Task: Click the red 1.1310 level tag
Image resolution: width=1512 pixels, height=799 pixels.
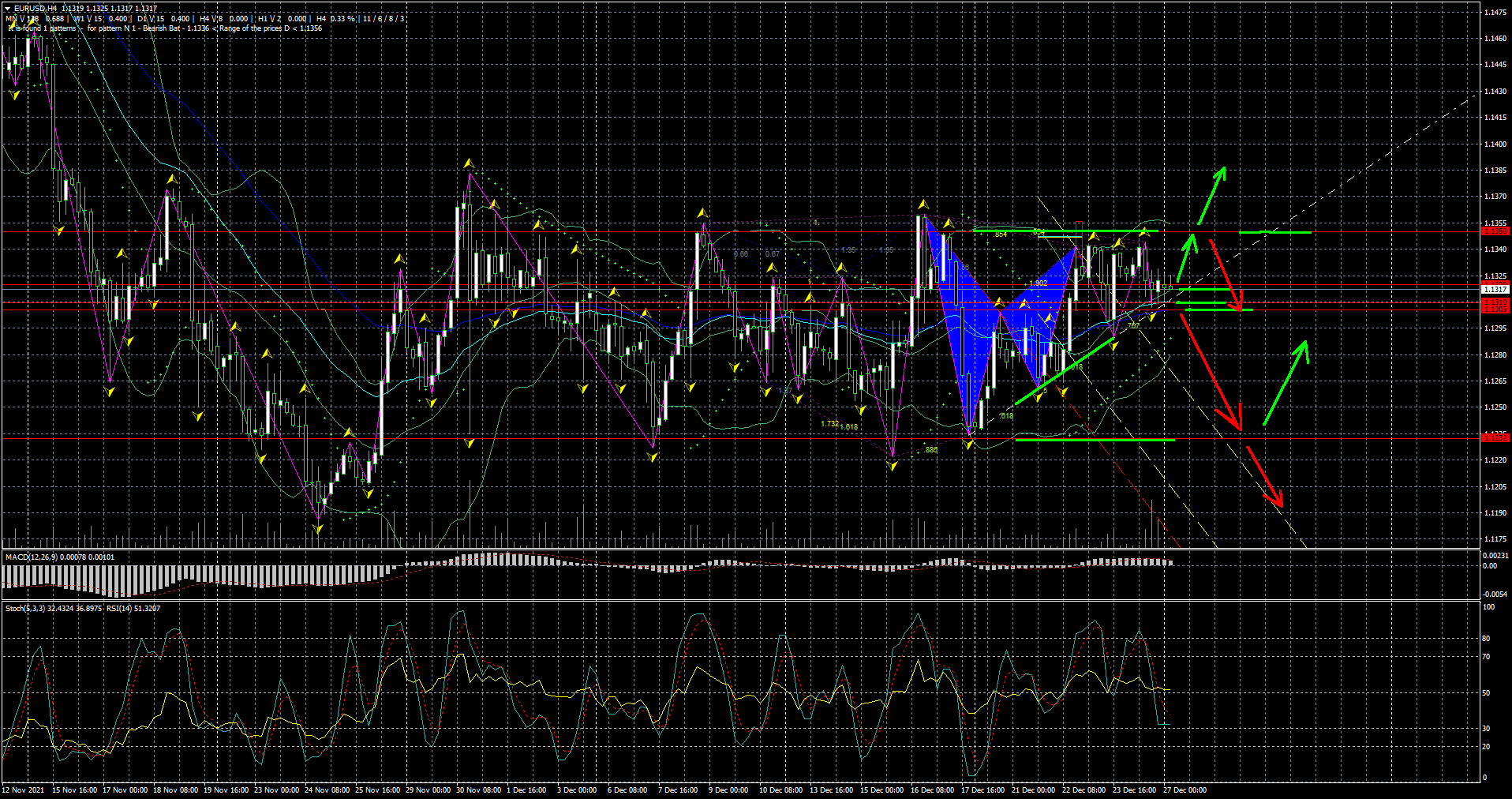Action: tap(1495, 302)
